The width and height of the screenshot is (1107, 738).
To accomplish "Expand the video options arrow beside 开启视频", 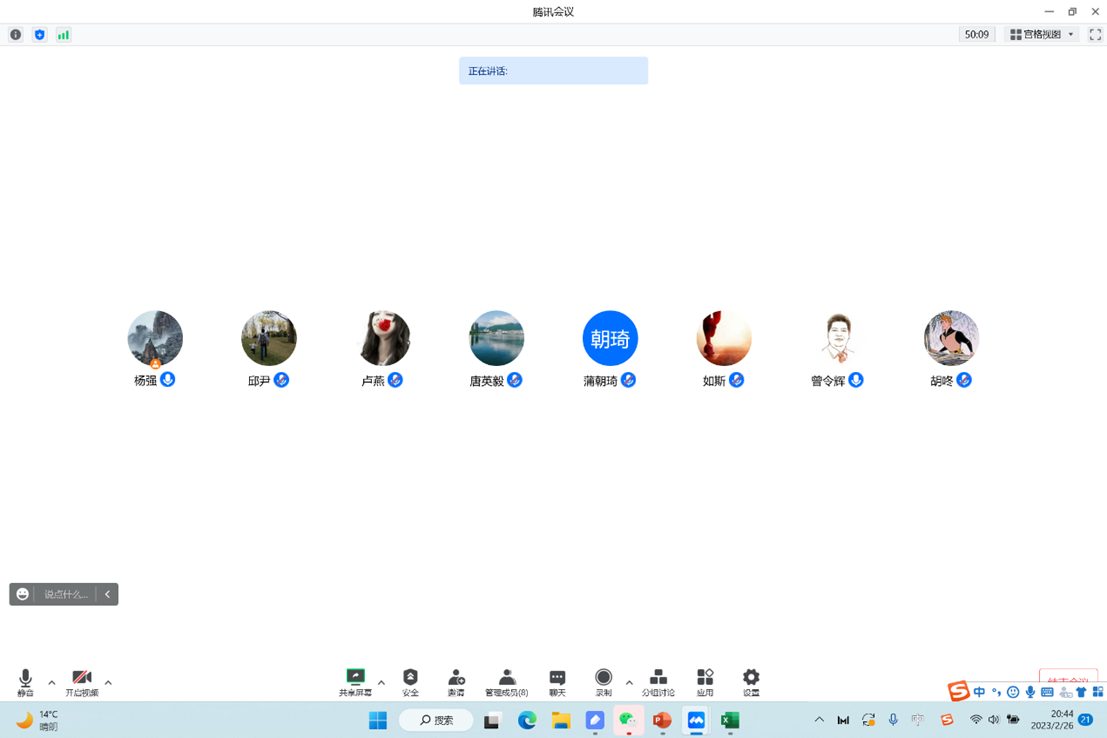I will coord(108,683).
